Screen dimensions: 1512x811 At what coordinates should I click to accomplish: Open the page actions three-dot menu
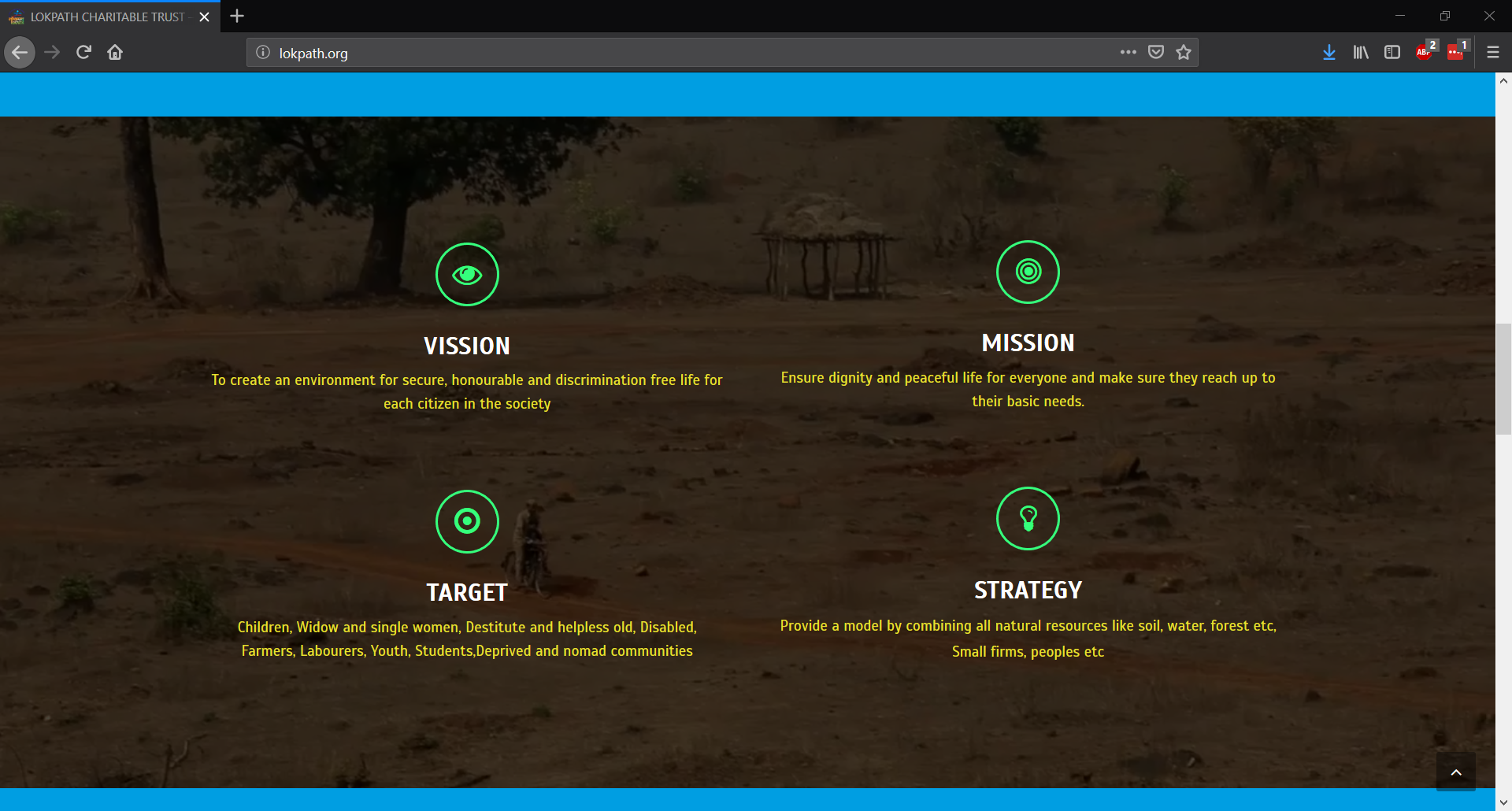point(1128,52)
